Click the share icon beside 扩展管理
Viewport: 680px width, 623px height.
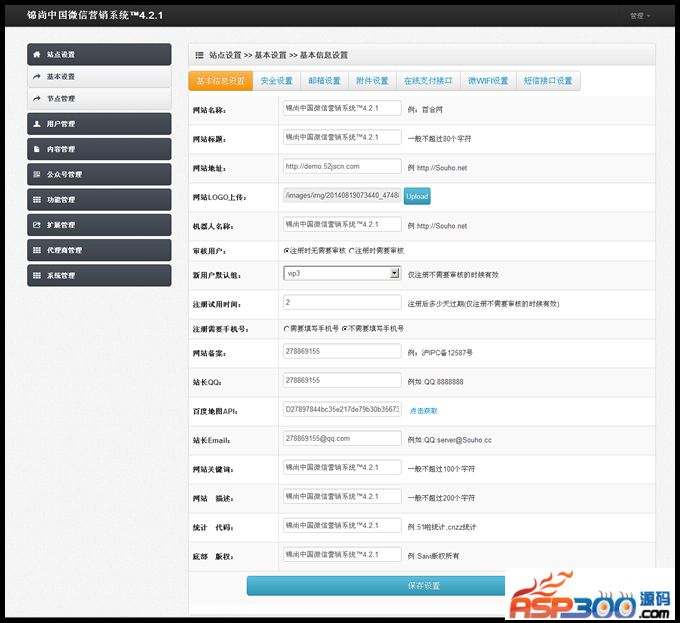[37, 225]
